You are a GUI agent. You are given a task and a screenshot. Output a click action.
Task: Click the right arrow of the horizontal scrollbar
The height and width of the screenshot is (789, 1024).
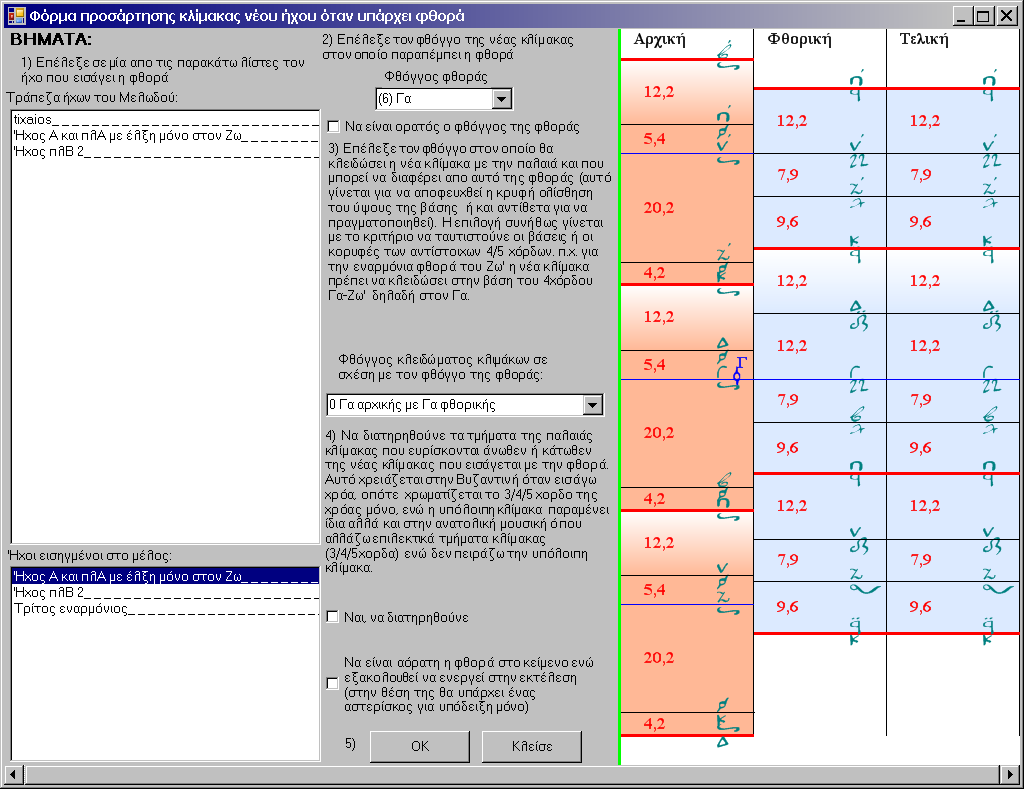coord(1013,775)
